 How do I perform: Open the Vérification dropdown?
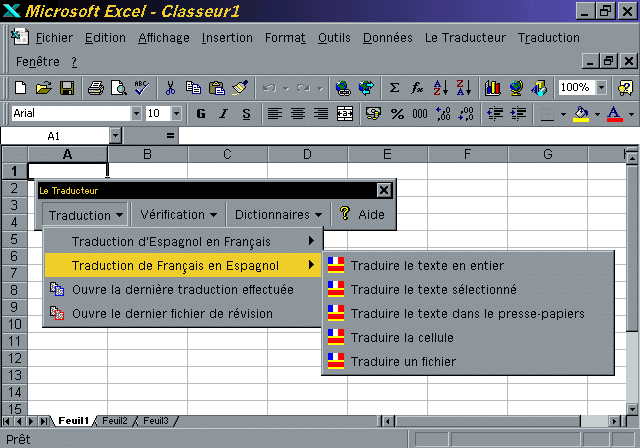(178, 215)
